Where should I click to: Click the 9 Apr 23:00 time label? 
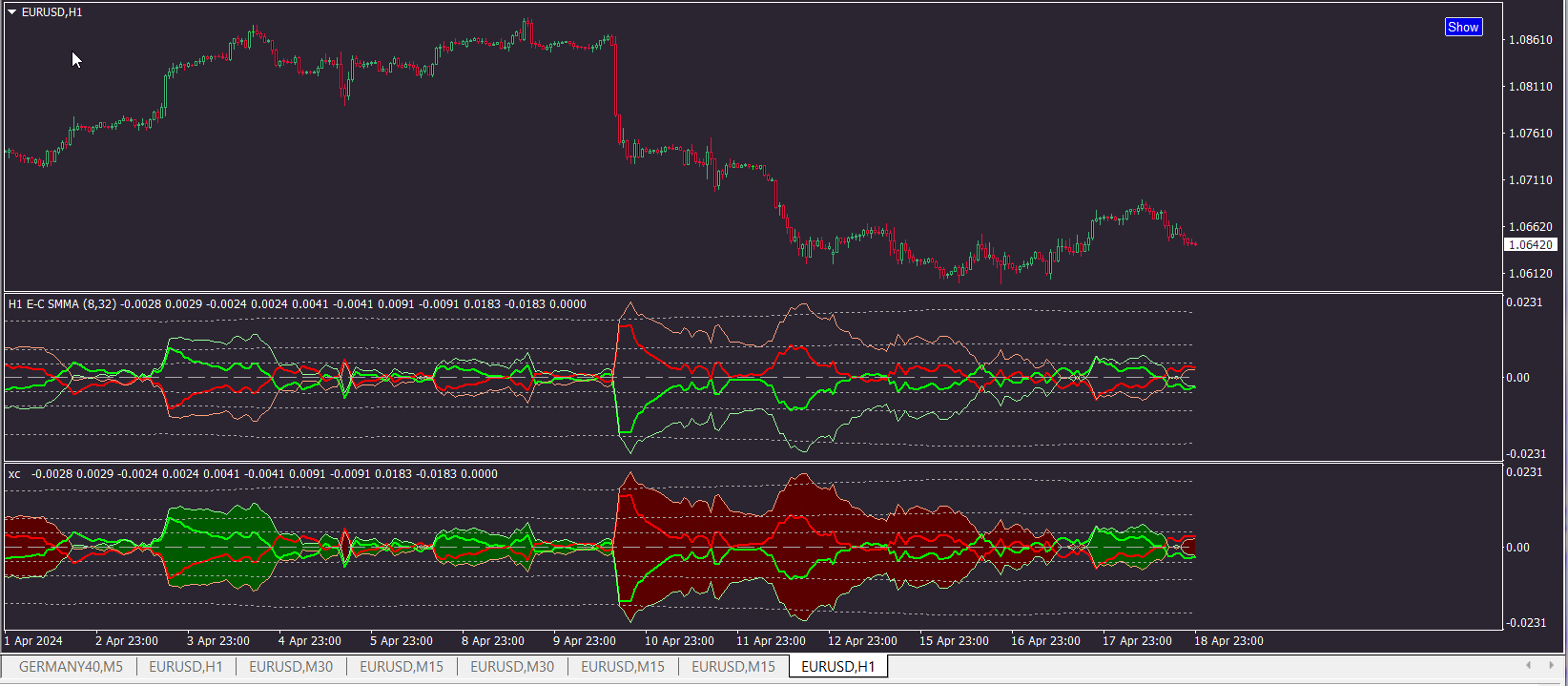coord(585,641)
